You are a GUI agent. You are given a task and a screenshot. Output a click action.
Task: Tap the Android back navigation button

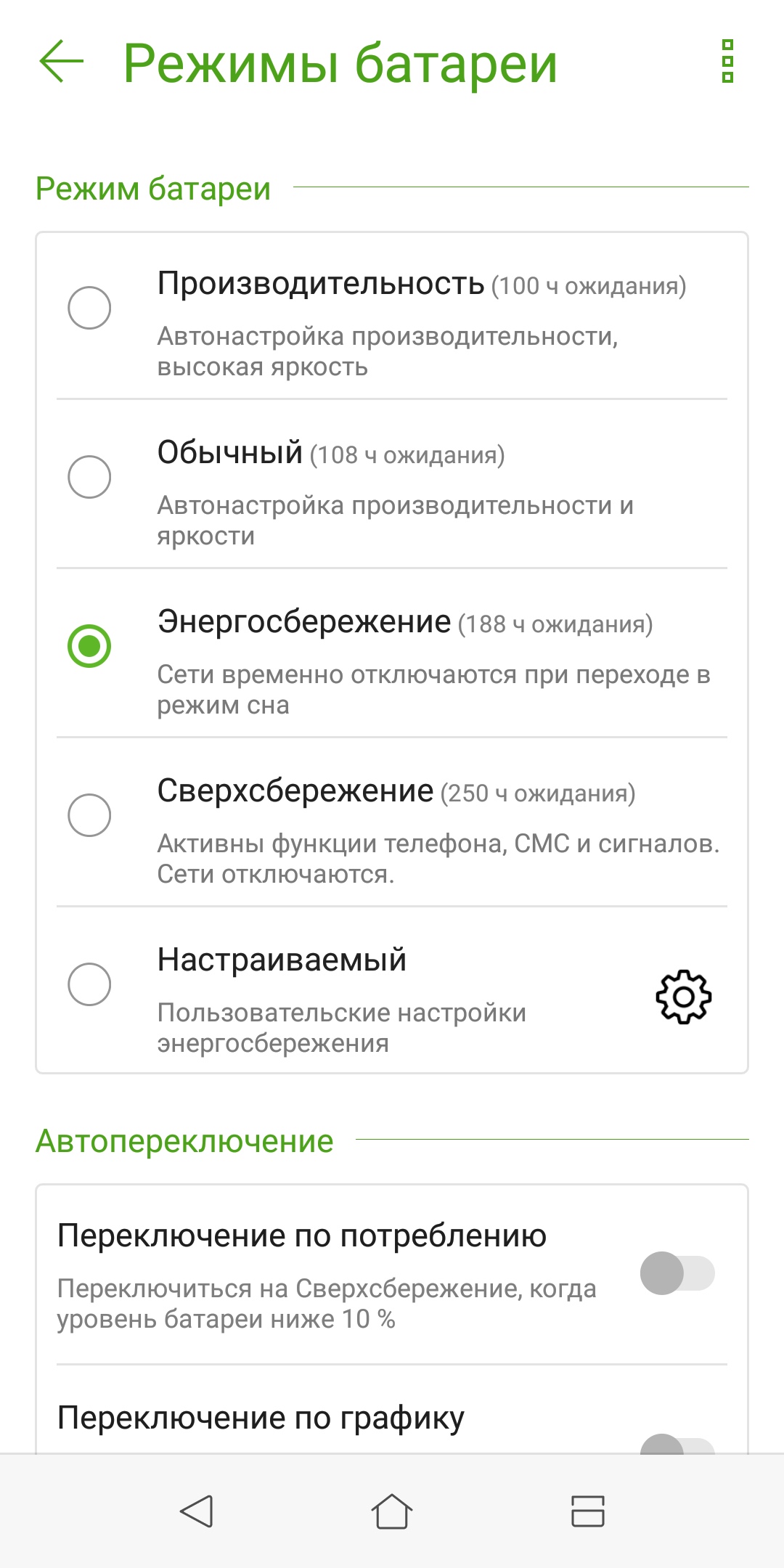(x=196, y=1512)
